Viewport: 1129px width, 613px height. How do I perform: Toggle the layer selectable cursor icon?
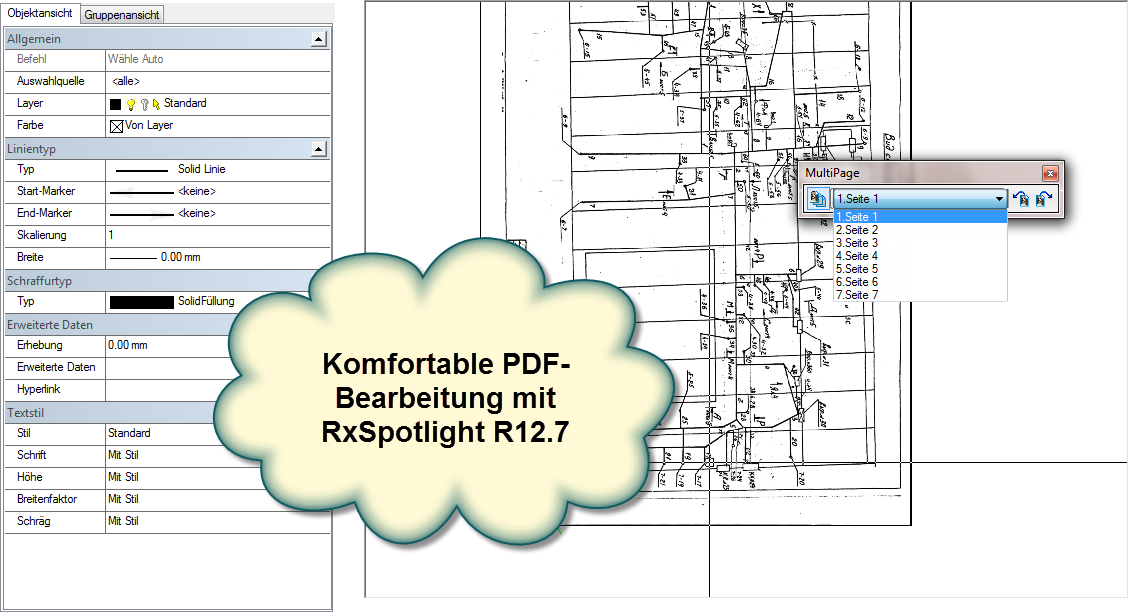pos(156,104)
